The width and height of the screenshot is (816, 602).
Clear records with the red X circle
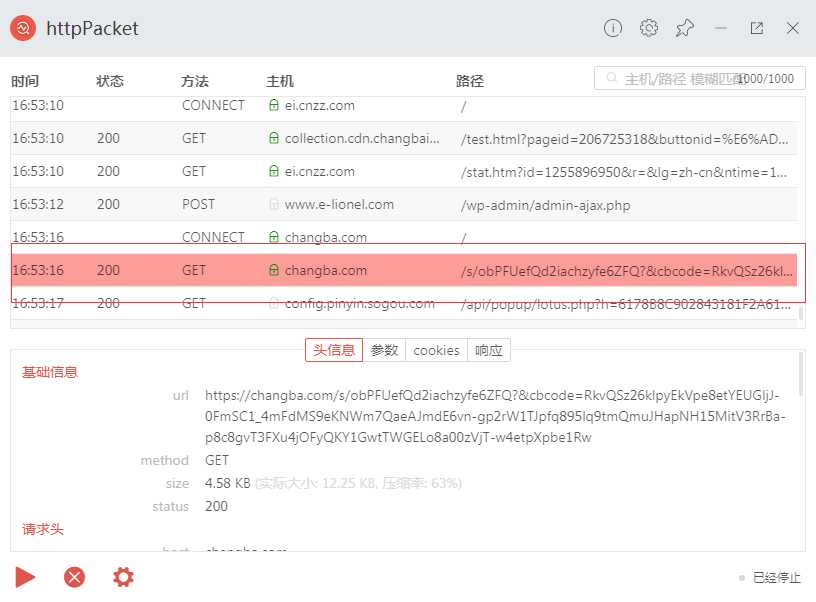pyautogui.click(x=74, y=577)
